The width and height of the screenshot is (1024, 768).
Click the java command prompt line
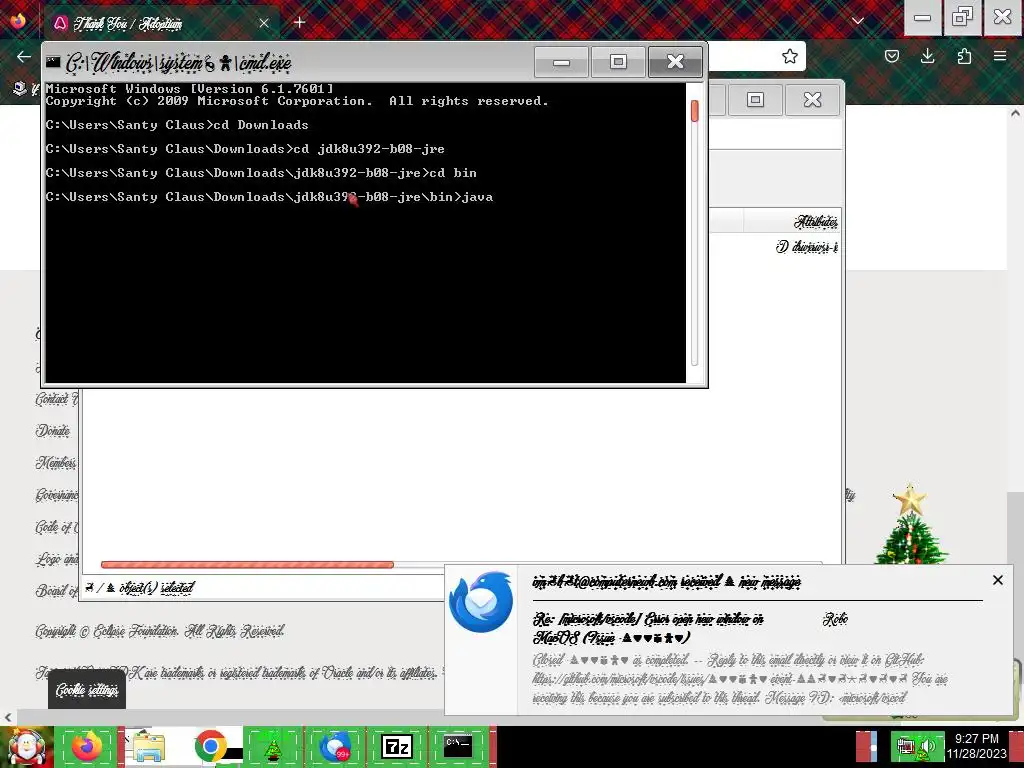(269, 197)
